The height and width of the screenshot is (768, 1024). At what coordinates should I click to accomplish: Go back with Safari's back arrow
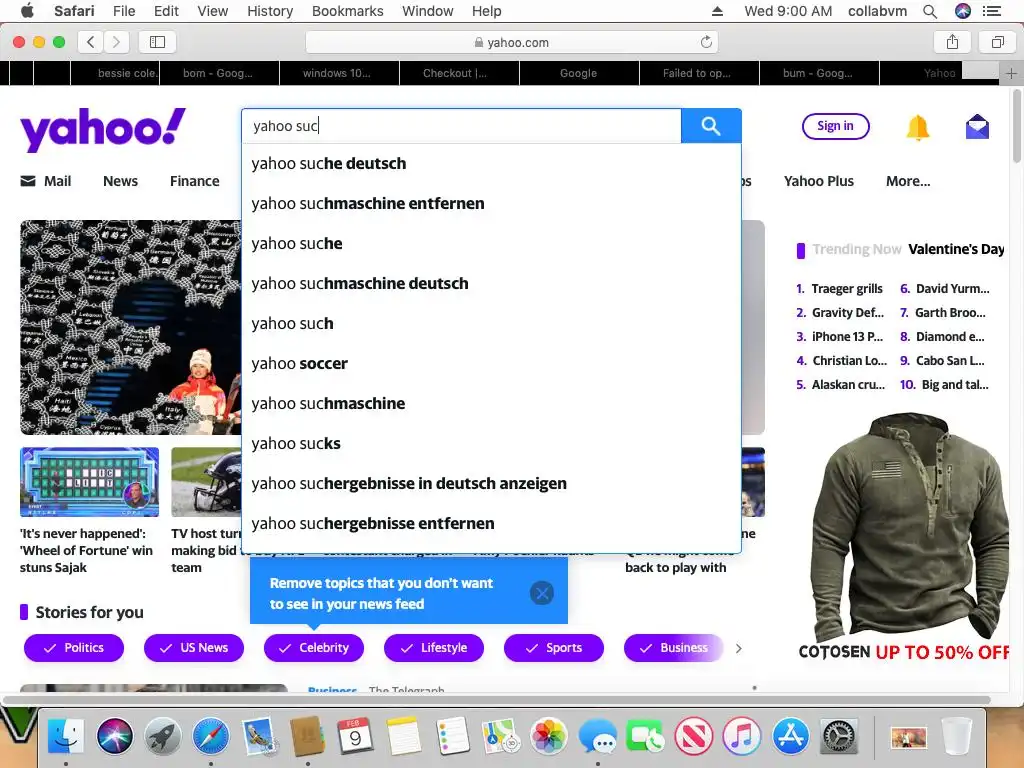(x=91, y=42)
